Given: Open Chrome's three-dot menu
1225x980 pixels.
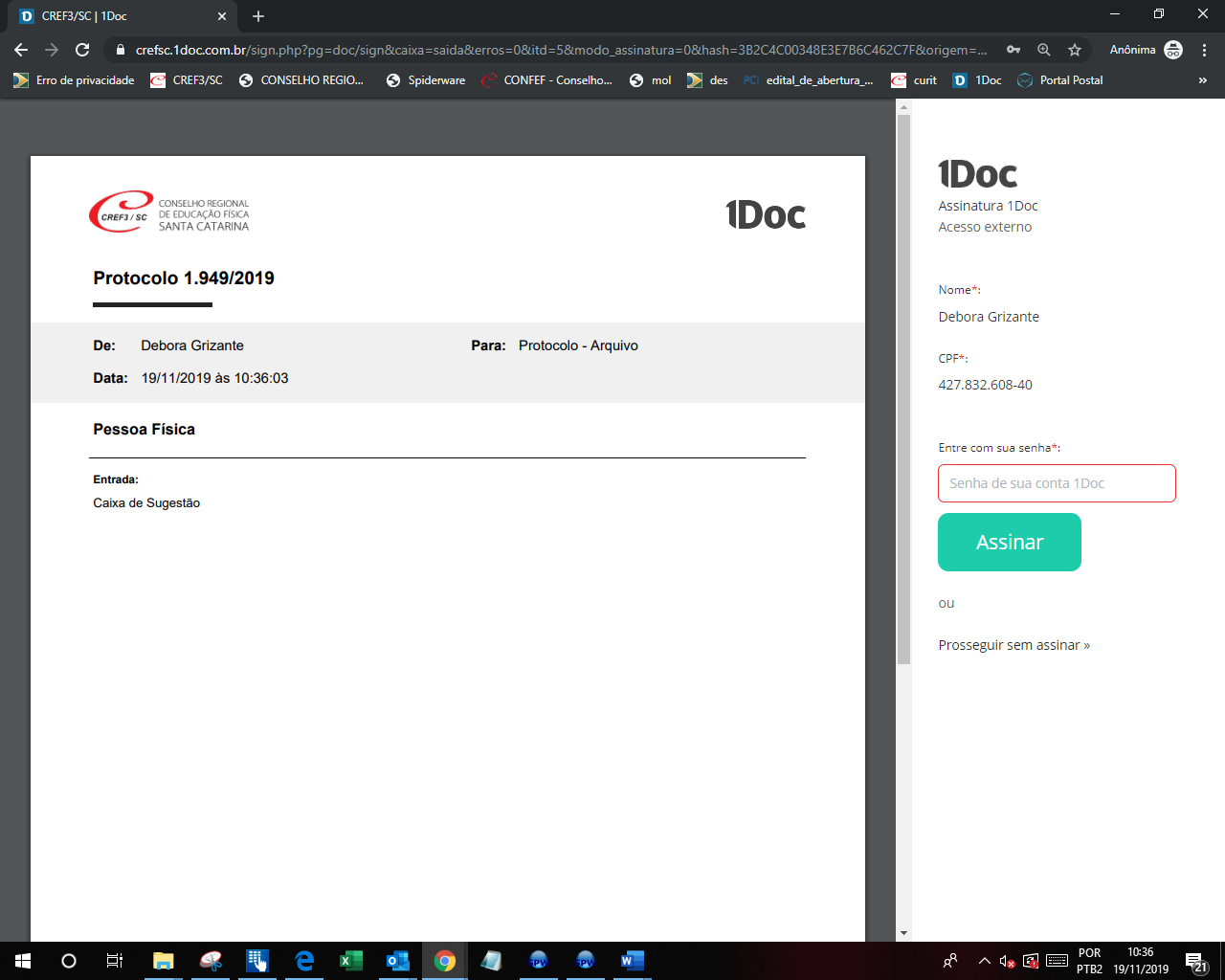Looking at the screenshot, I should click(1205, 50).
